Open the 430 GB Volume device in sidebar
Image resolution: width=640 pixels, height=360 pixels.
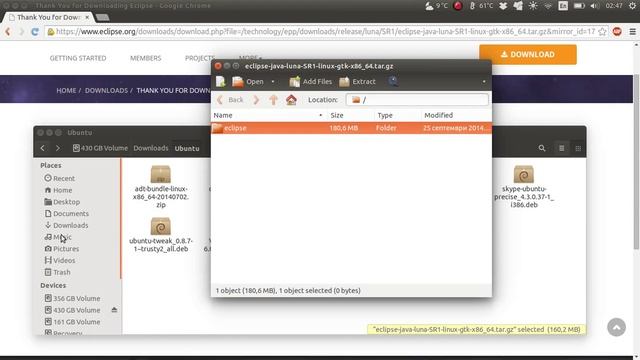coord(72,310)
